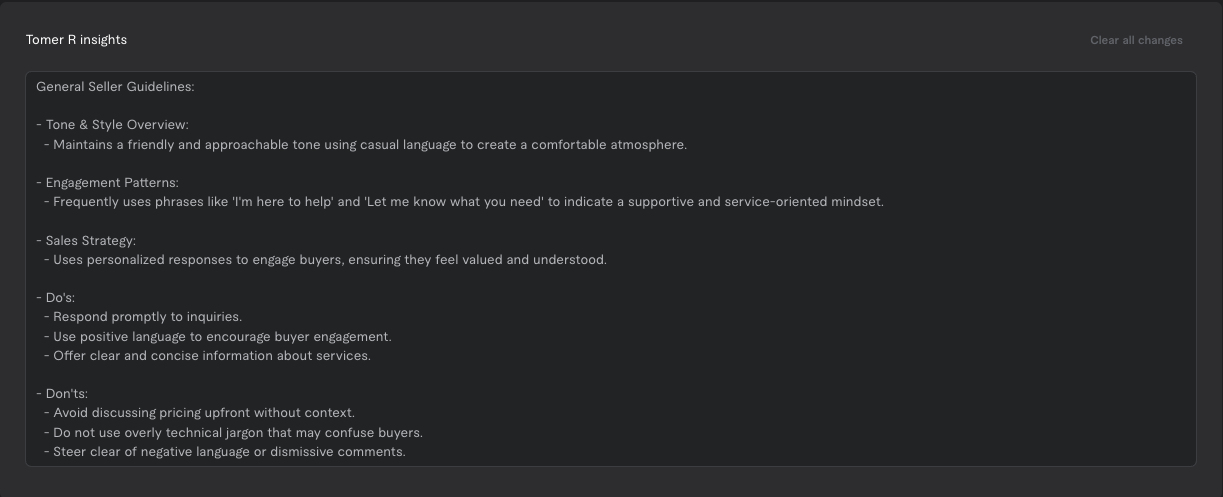Screen dimensions: 1223x497
Task: Click the Tomer R insights heading
Action: tap(76, 40)
